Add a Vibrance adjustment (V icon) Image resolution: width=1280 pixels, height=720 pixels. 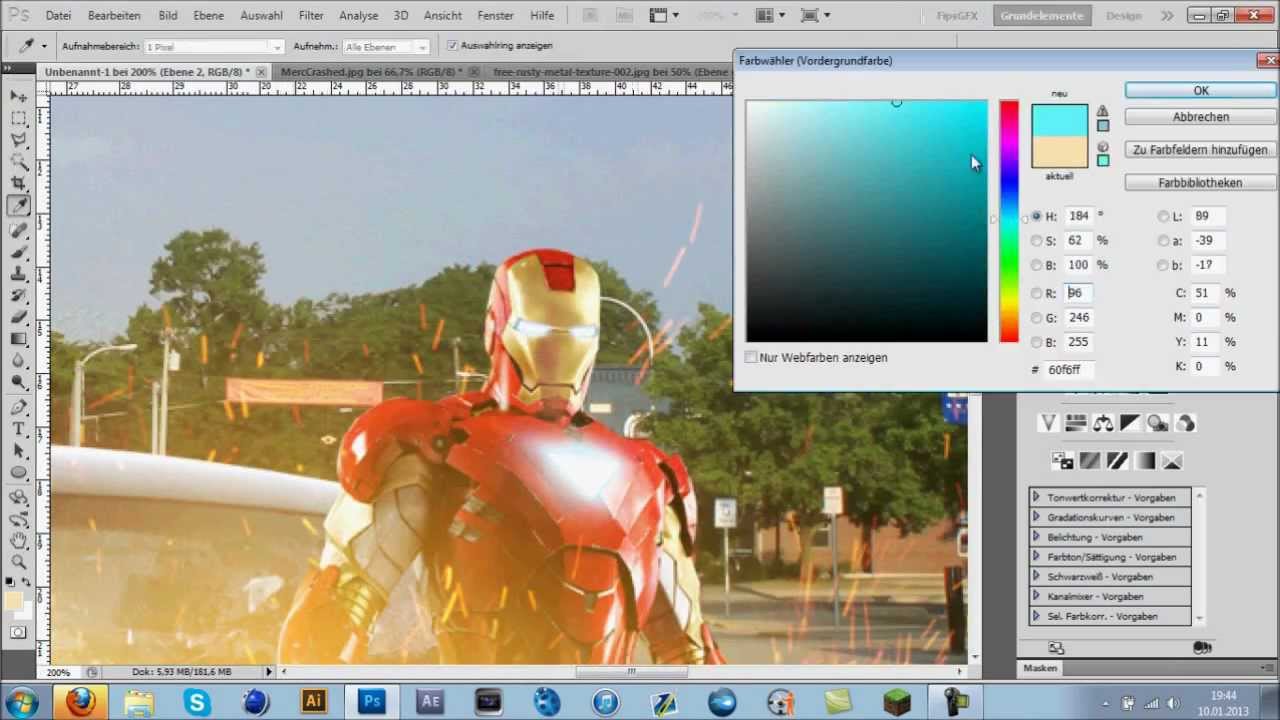coord(1048,423)
